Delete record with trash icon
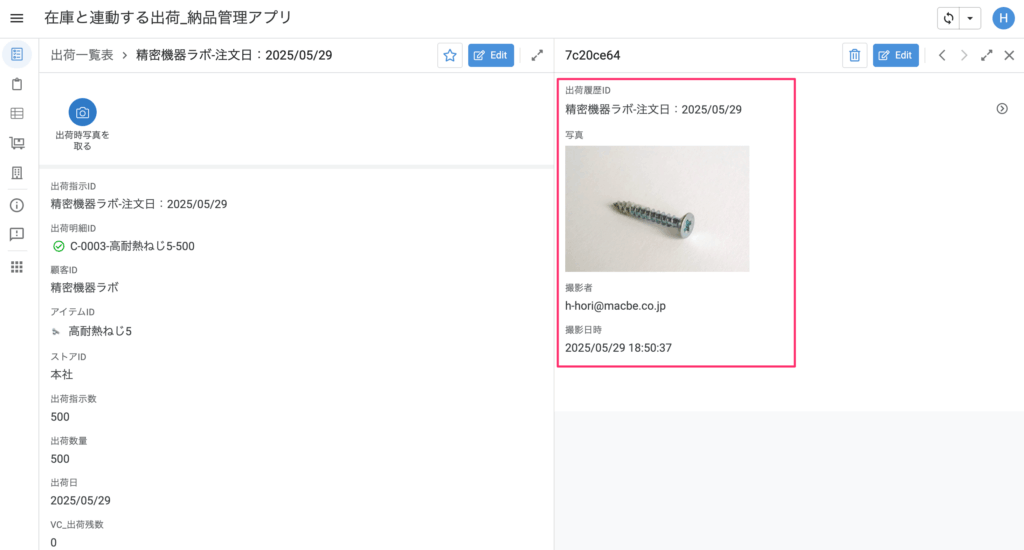This screenshot has width=1024, height=550. pos(854,56)
